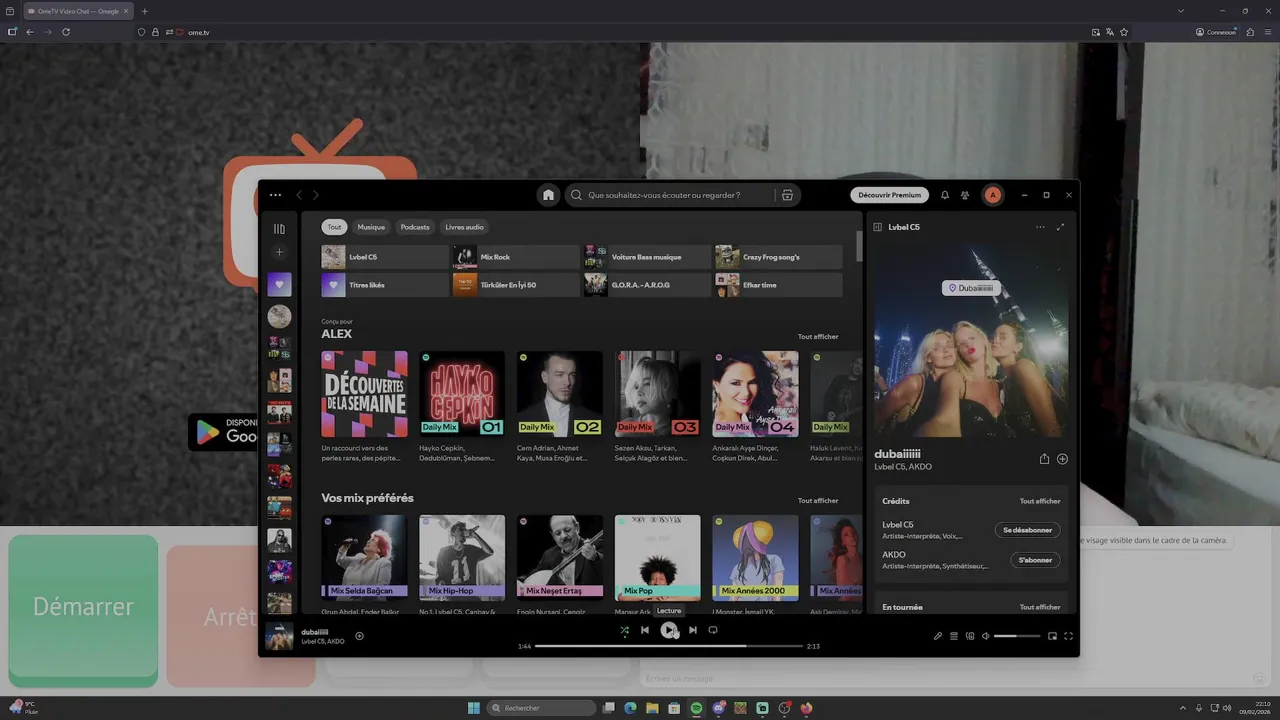Screen dimensions: 1280x720
Task: Open Spotify notifications bell
Action: (945, 195)
